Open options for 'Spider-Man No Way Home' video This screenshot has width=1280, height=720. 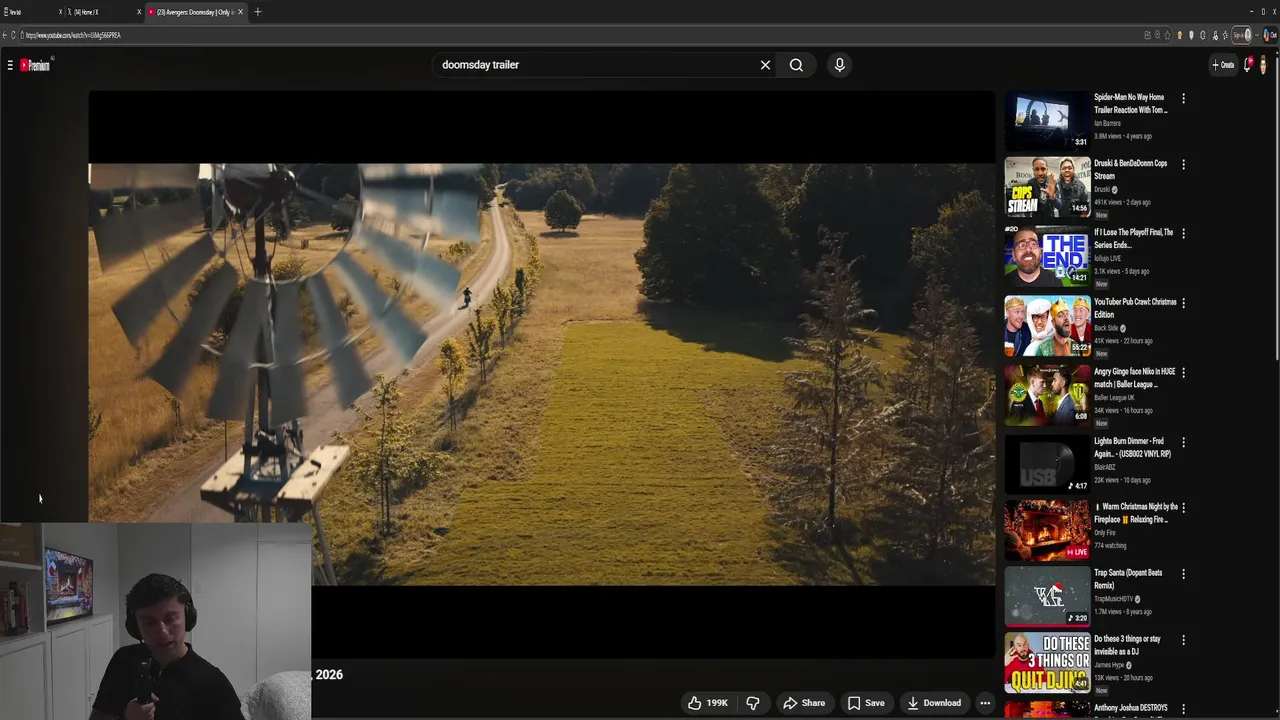point(1183,99)
